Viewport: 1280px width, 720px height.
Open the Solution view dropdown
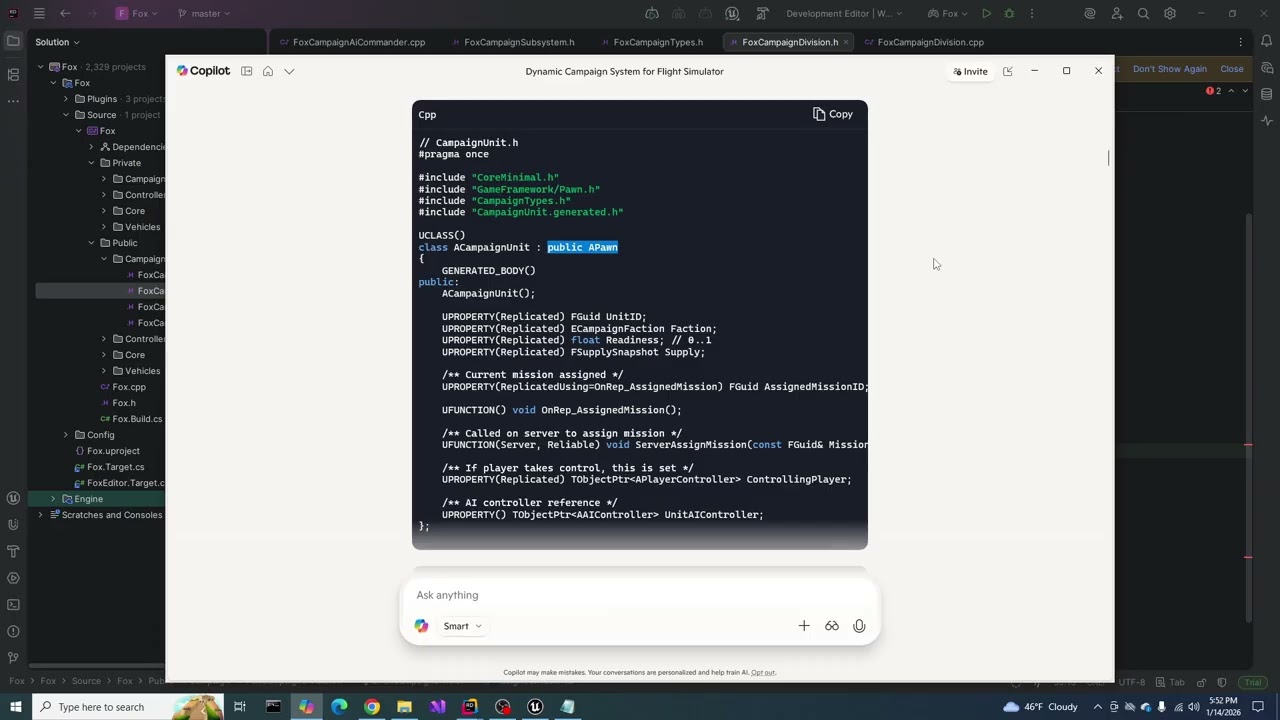[57, 42]
